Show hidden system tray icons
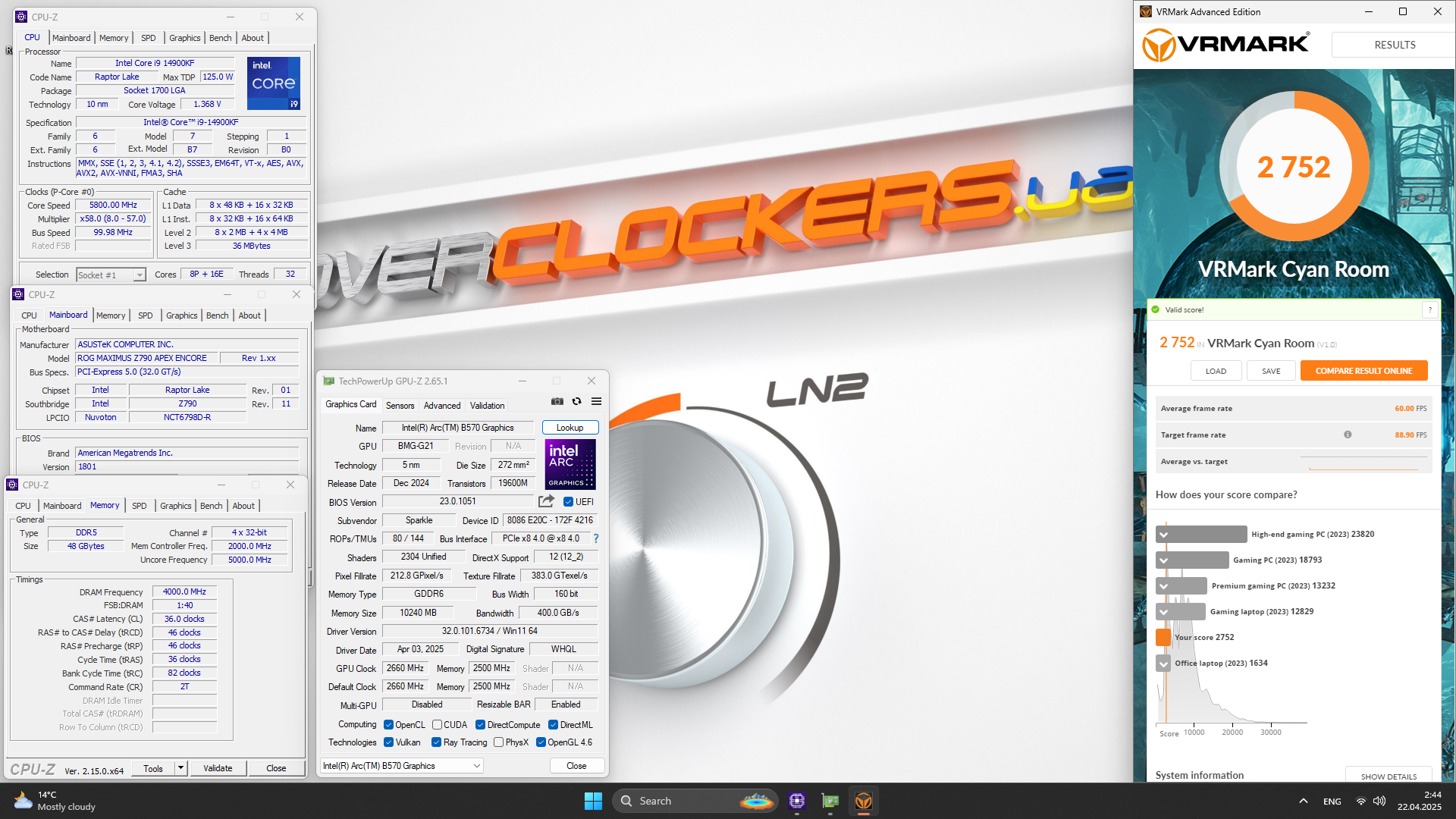This screenshot has width=1456, height=819. point(1303,801)
